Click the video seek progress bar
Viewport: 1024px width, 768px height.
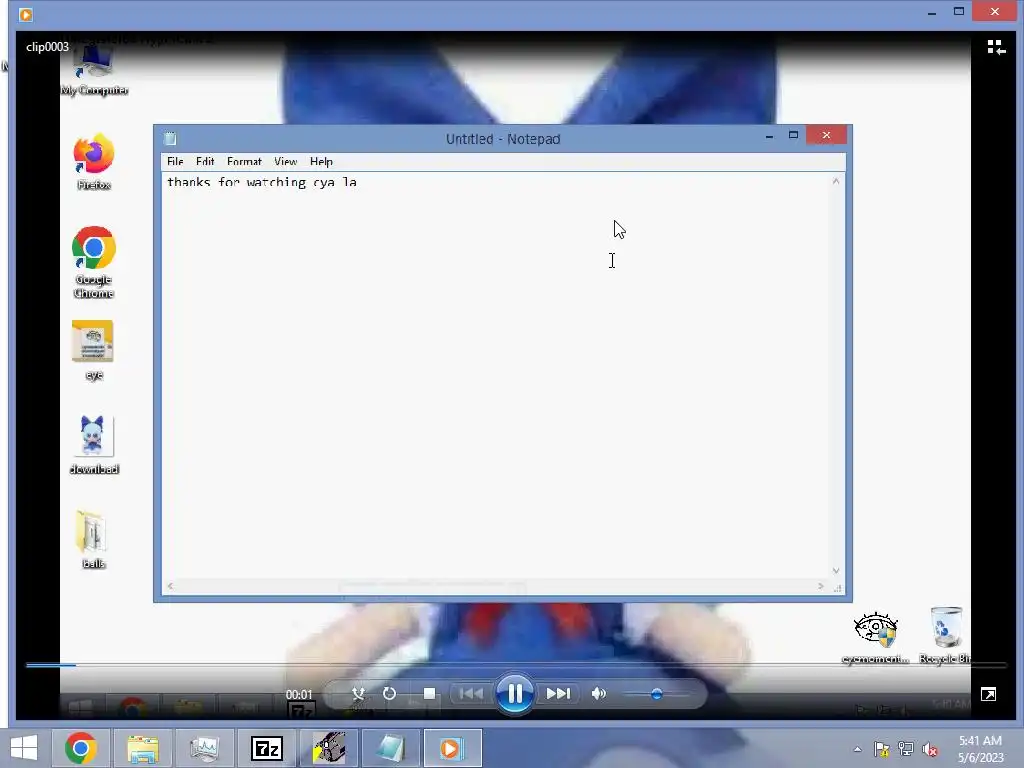coord(516,665)
